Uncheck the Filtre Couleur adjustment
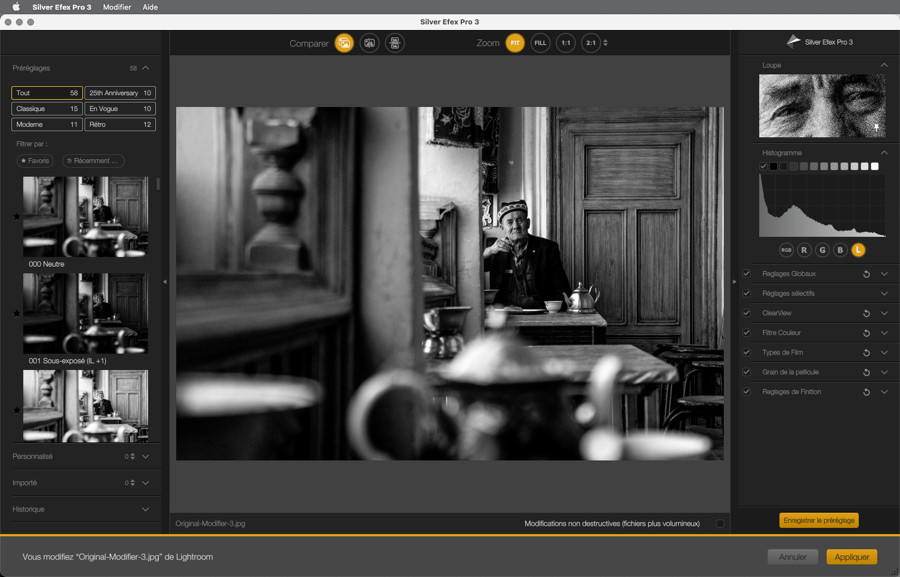The width and height of the screenshot is (900, 577). (746, 332)
